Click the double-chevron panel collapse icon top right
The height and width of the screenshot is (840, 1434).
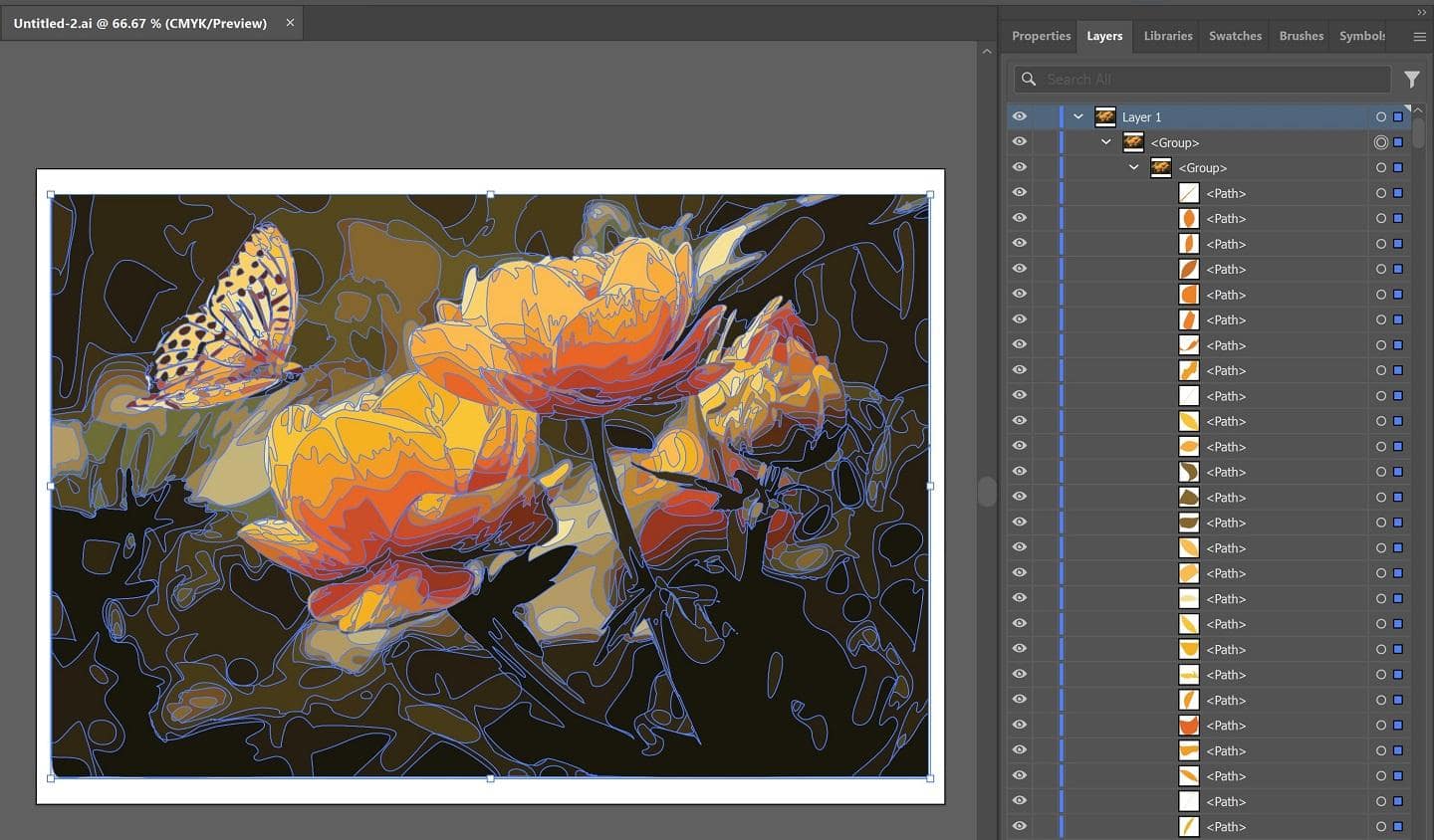(x=1421, y=12)
